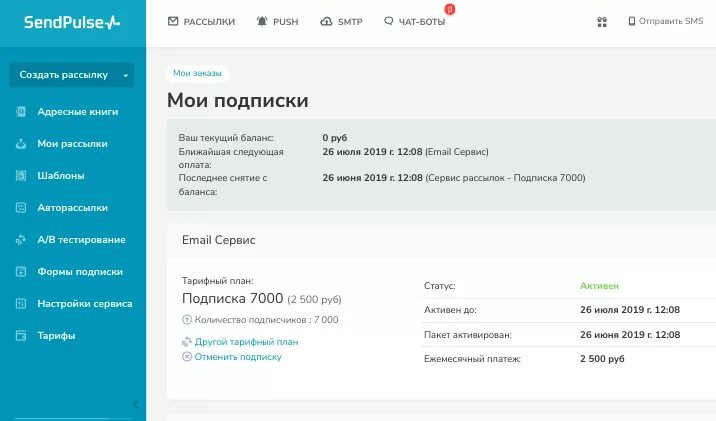This screenshot has width=716, height=421.
Task: Click the Активен status value
Action: 599,286
